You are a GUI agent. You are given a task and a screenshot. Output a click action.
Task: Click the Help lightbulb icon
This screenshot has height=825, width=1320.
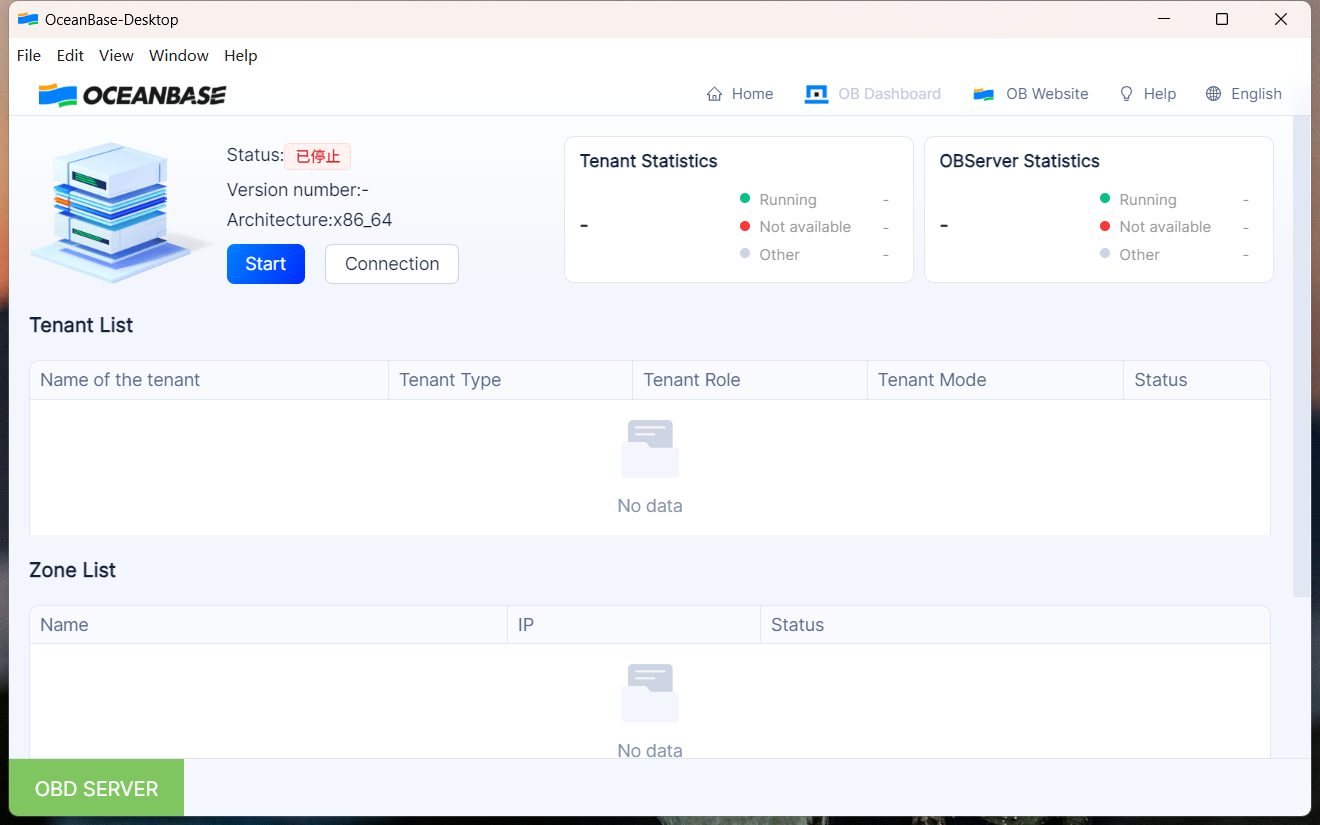tap(1126, 94)
